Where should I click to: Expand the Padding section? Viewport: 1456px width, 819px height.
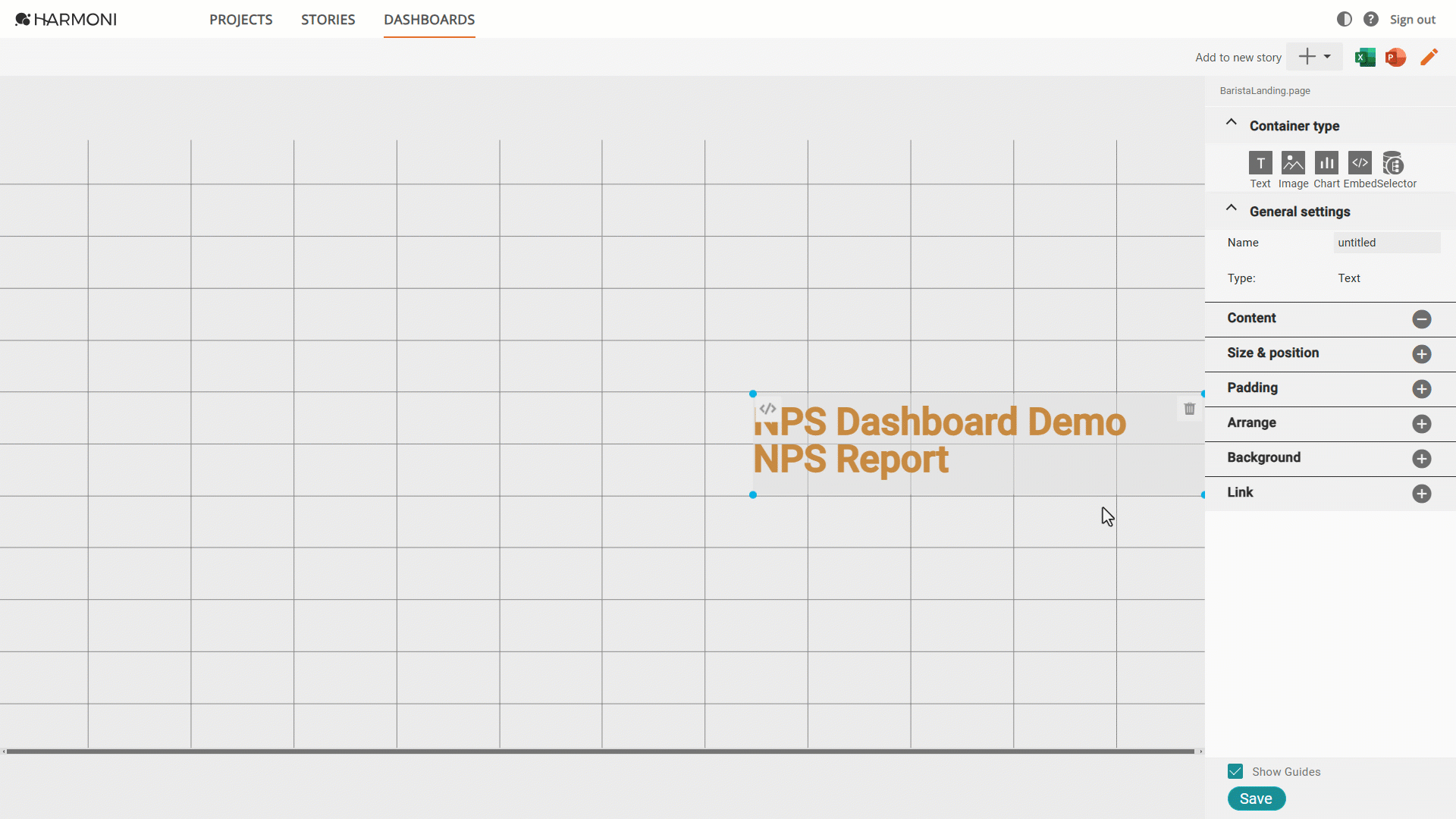click(x=1422, y=389)
